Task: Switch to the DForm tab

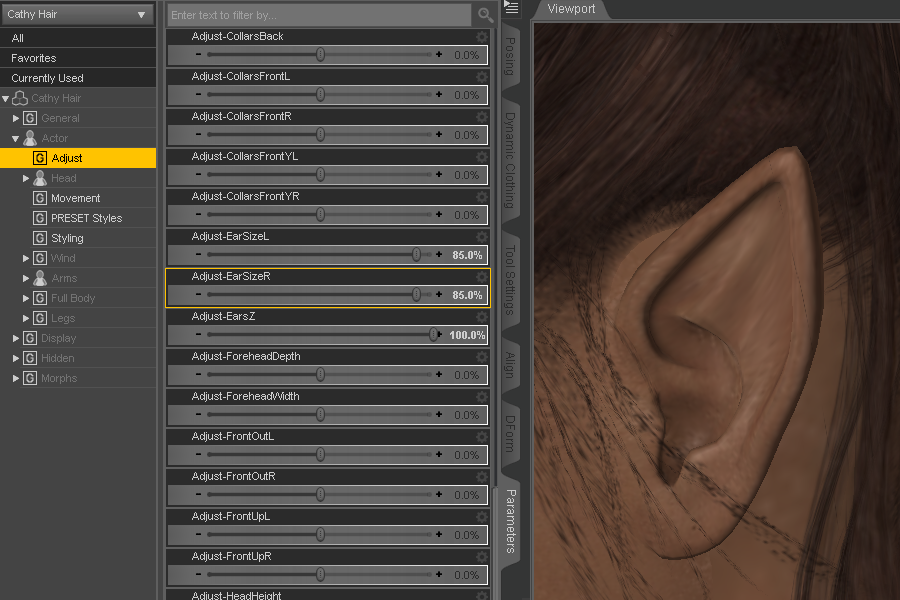Action: (x=510, y=433)
